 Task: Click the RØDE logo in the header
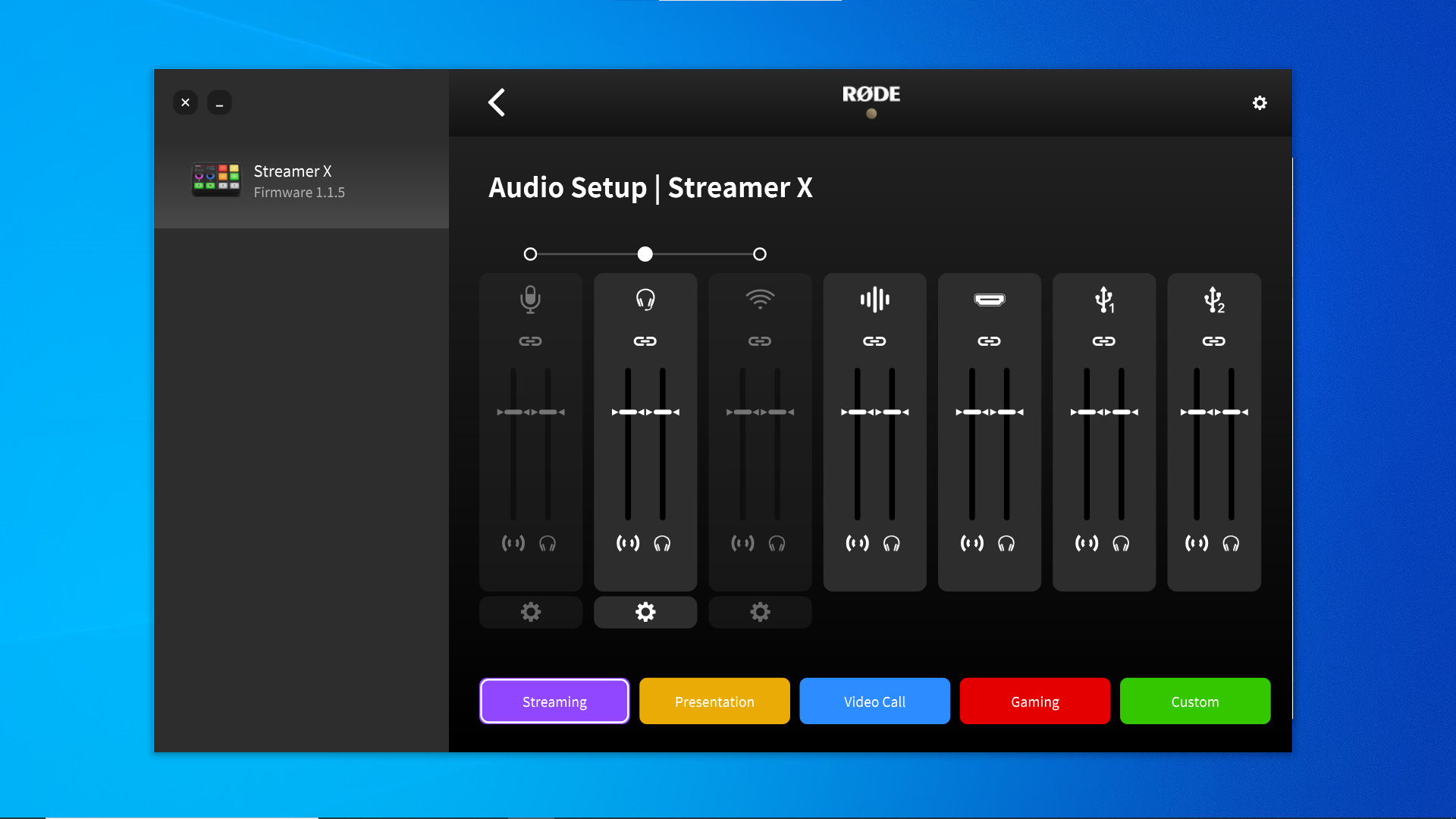871,95
